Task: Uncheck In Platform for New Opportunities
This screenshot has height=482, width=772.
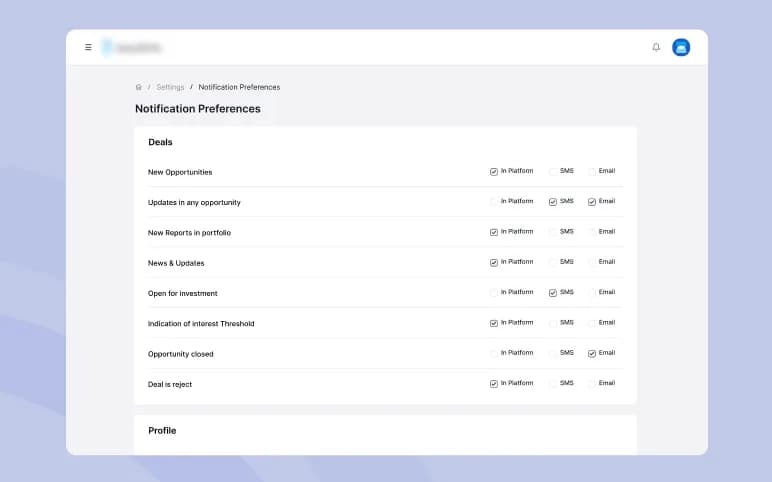Action: [x=494, y=172]
